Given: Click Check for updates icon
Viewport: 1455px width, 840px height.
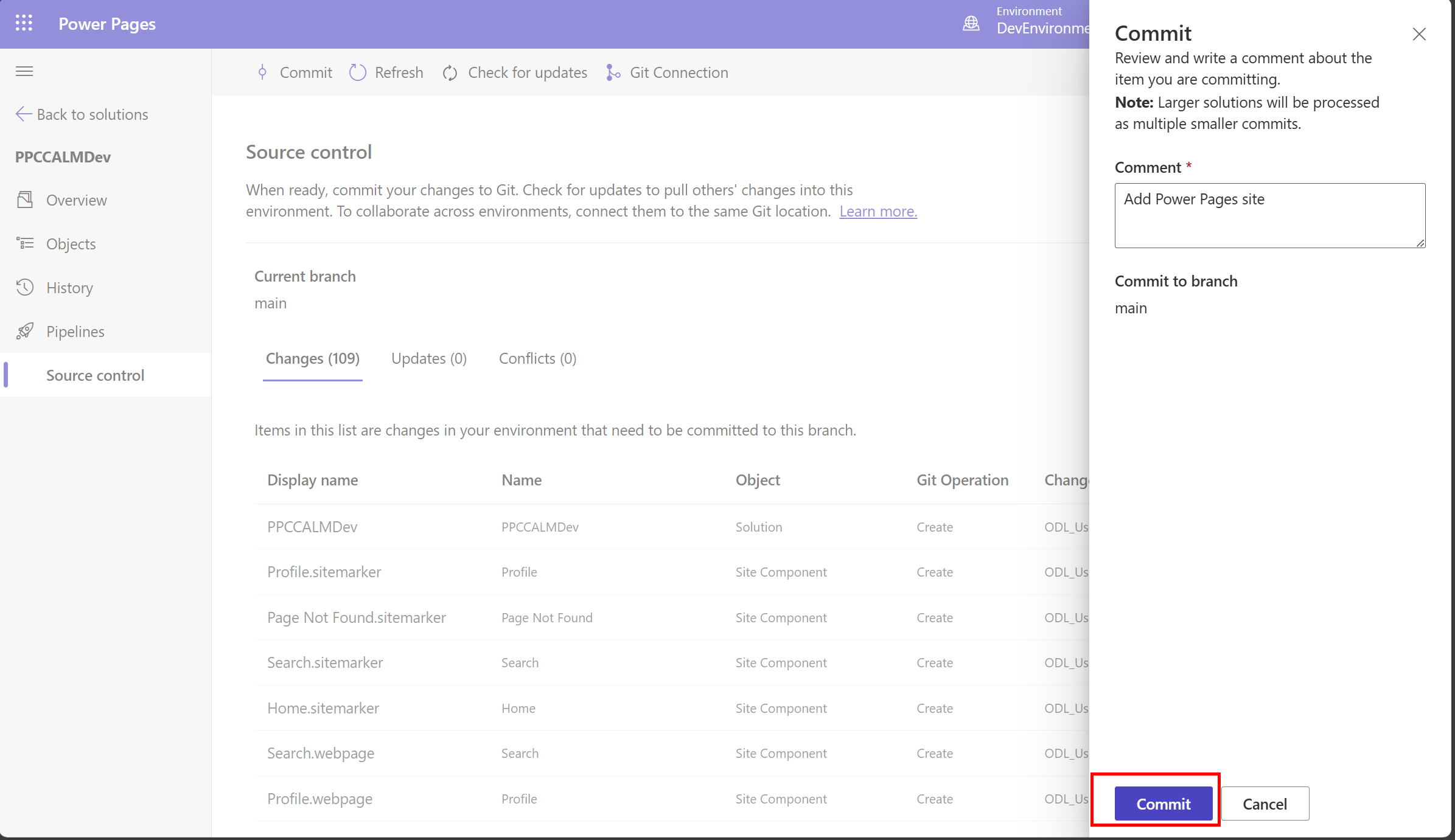Looking at the screenshot, I should tap(450, 73).
